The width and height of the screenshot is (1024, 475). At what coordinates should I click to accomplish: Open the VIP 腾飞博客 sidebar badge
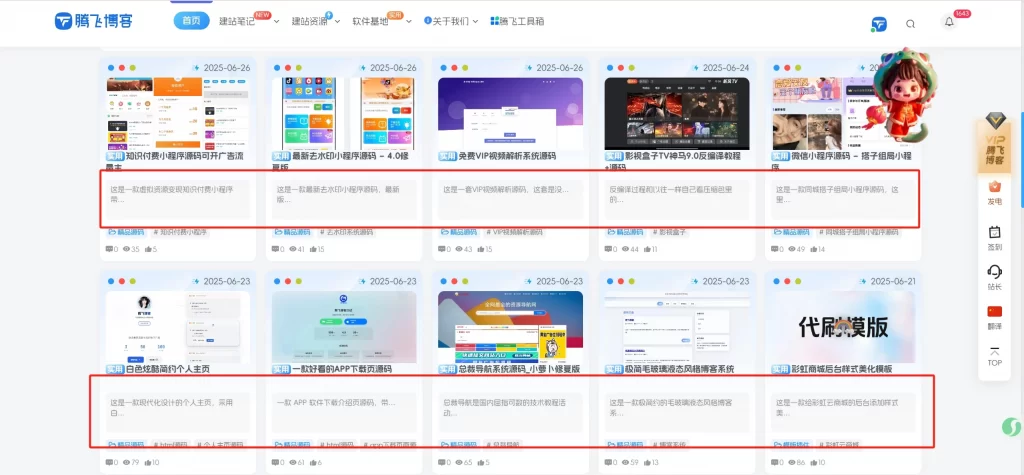(995, 142)
